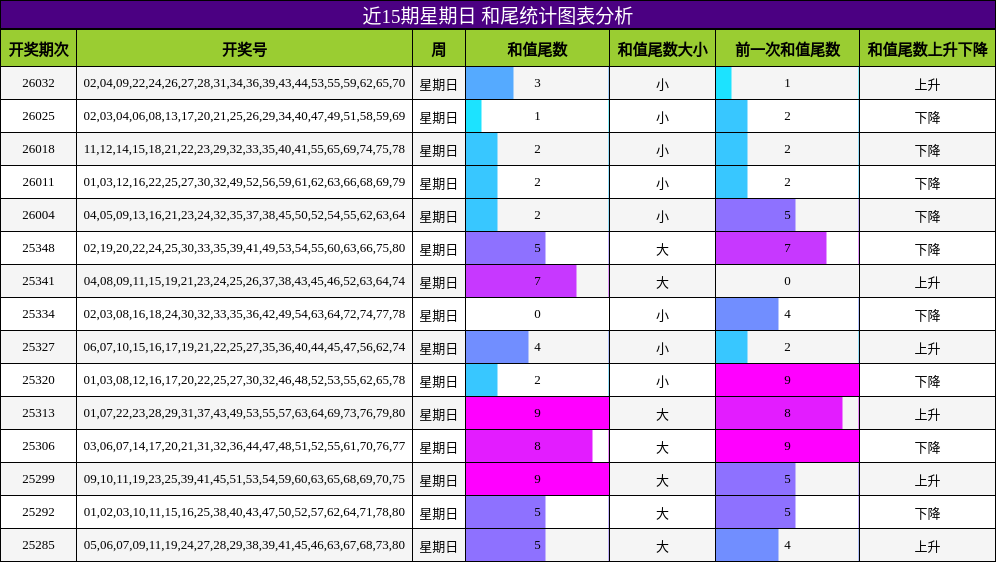This screenshot has width=996, height=562.
Task: Select the 和值尾数 bar valued 7 in row 25341
Action: (522, 281)
